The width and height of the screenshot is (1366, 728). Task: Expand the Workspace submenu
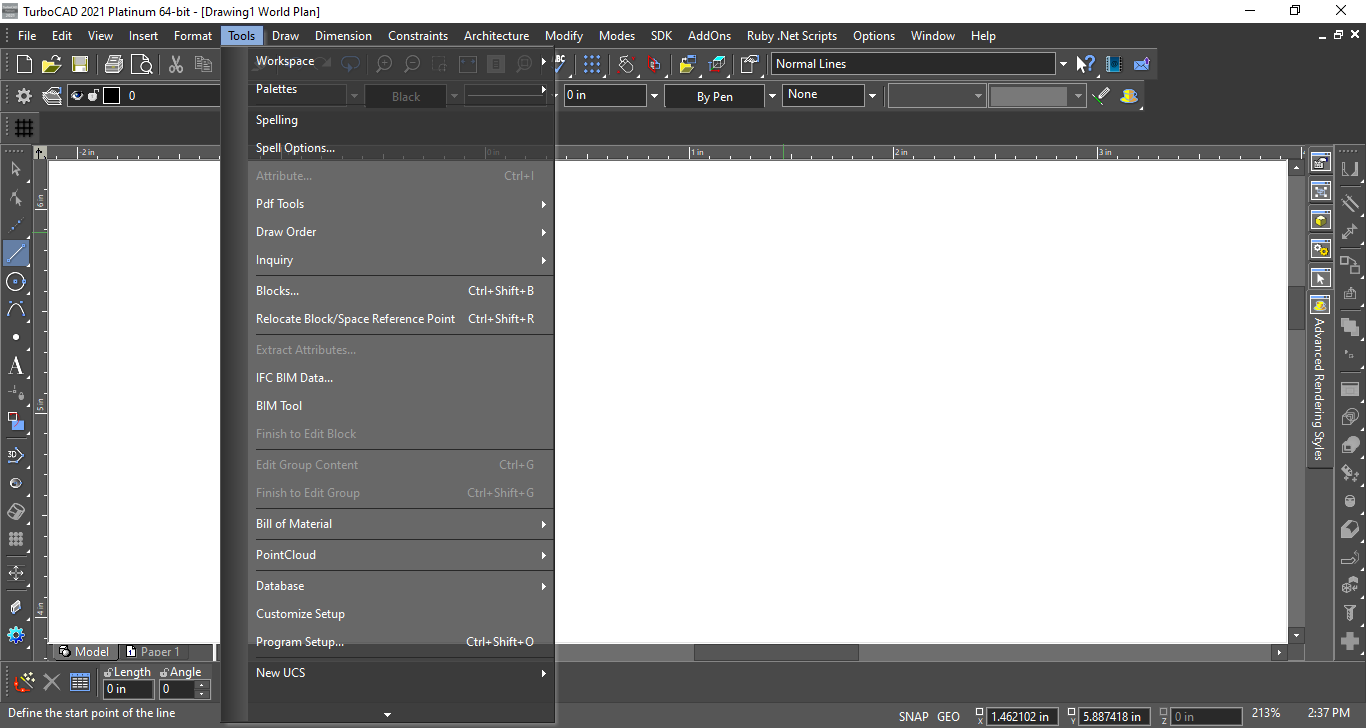pos(400,61)
